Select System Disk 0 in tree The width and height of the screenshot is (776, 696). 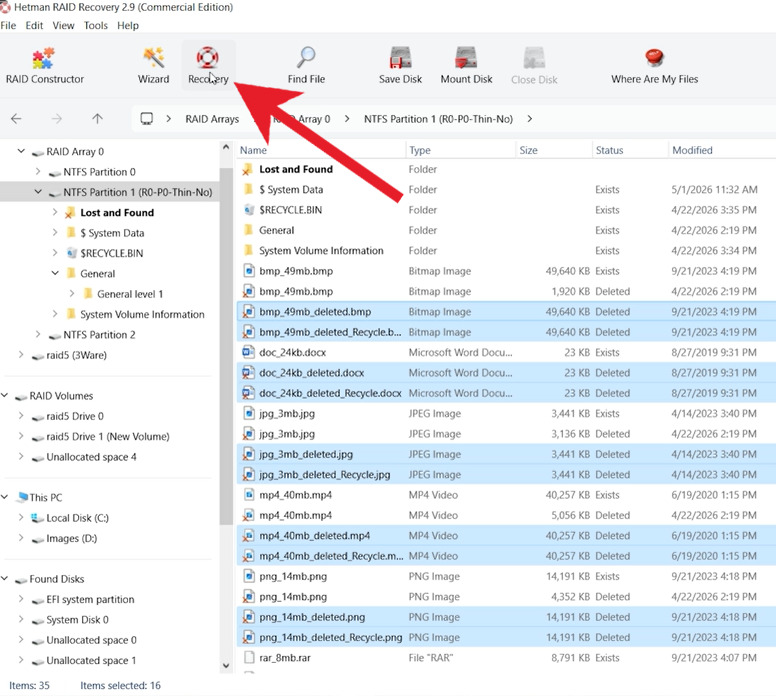coord(77,620)
